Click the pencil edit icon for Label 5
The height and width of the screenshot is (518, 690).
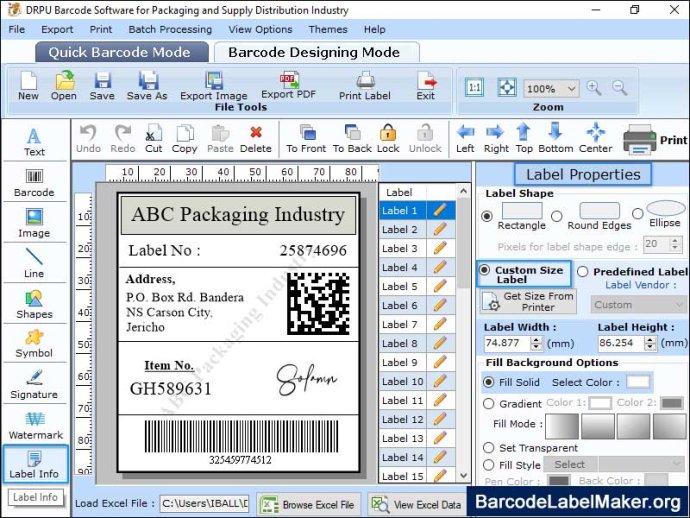[x=440, y=286]
